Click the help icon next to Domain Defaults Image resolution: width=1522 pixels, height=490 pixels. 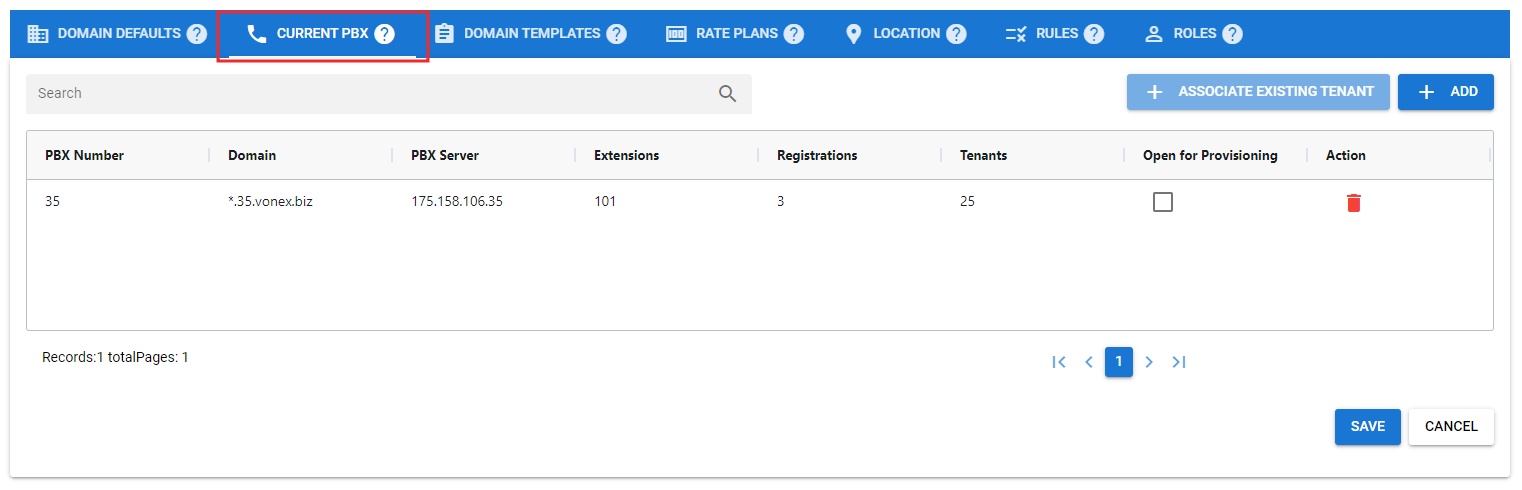(x=196, y=34)
